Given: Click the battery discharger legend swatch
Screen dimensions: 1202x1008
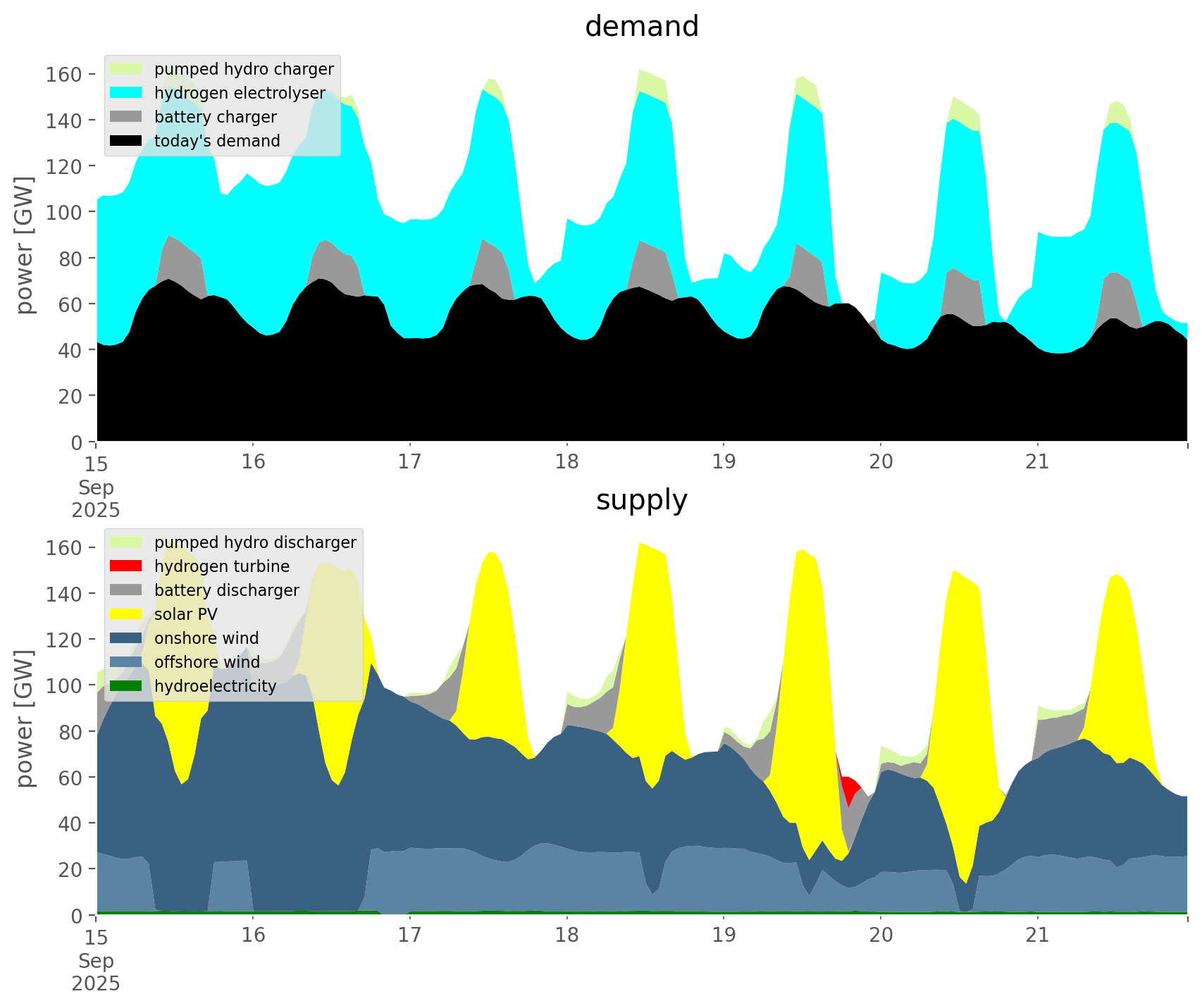Looking at the screenshot, I should pos(127,590).
